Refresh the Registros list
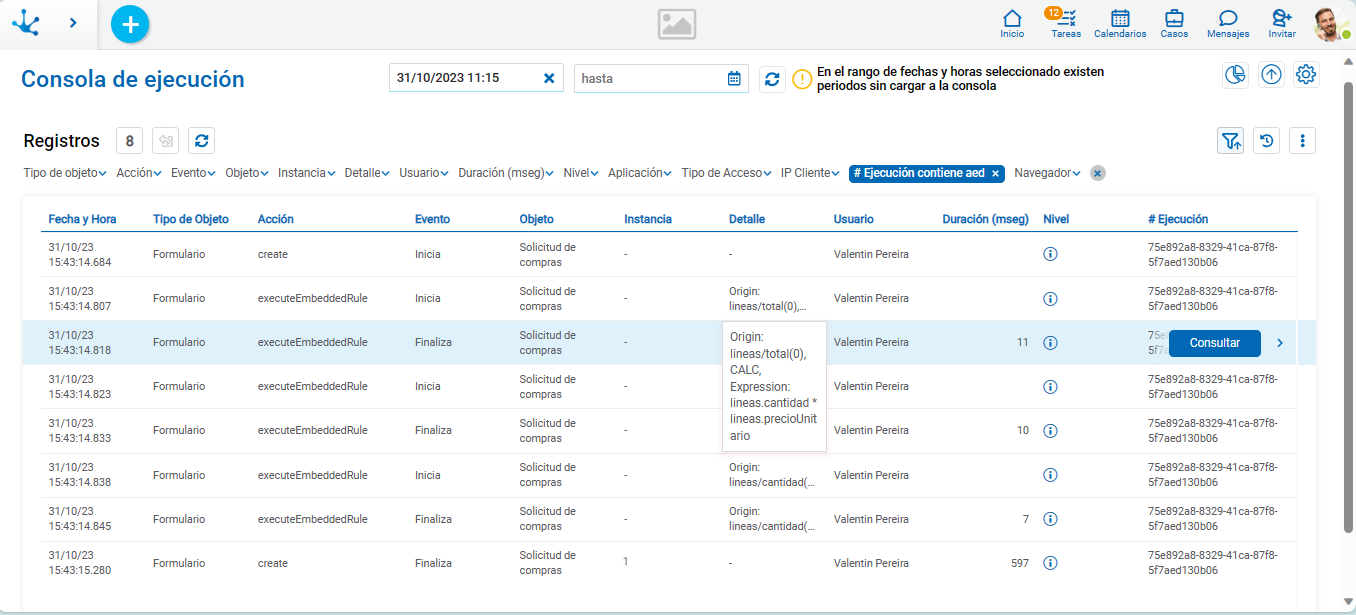This screenshot has height=615, width=1356. pyautogui.click(x=201, y=141)
